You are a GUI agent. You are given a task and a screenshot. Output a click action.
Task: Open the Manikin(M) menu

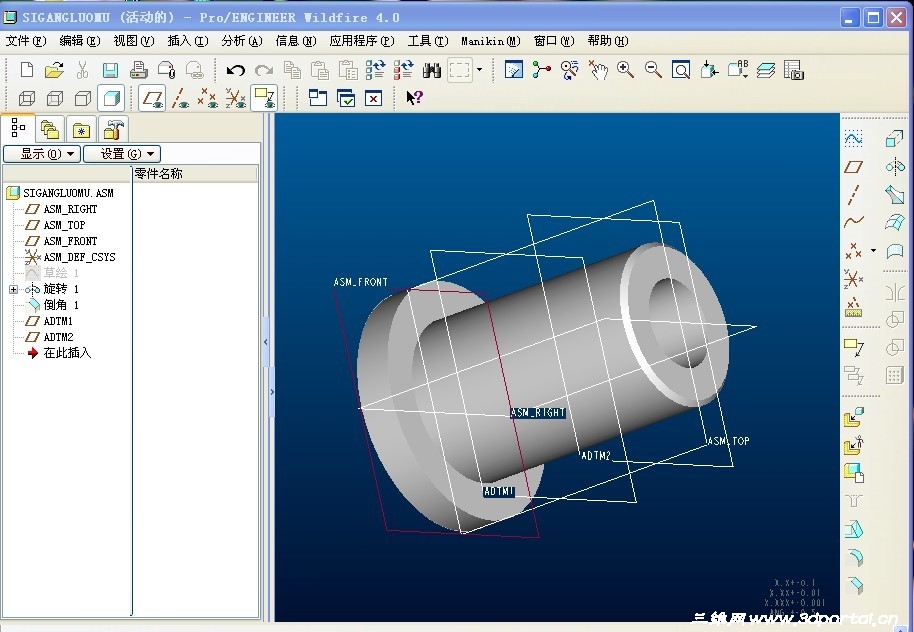[x=490, y=41]
